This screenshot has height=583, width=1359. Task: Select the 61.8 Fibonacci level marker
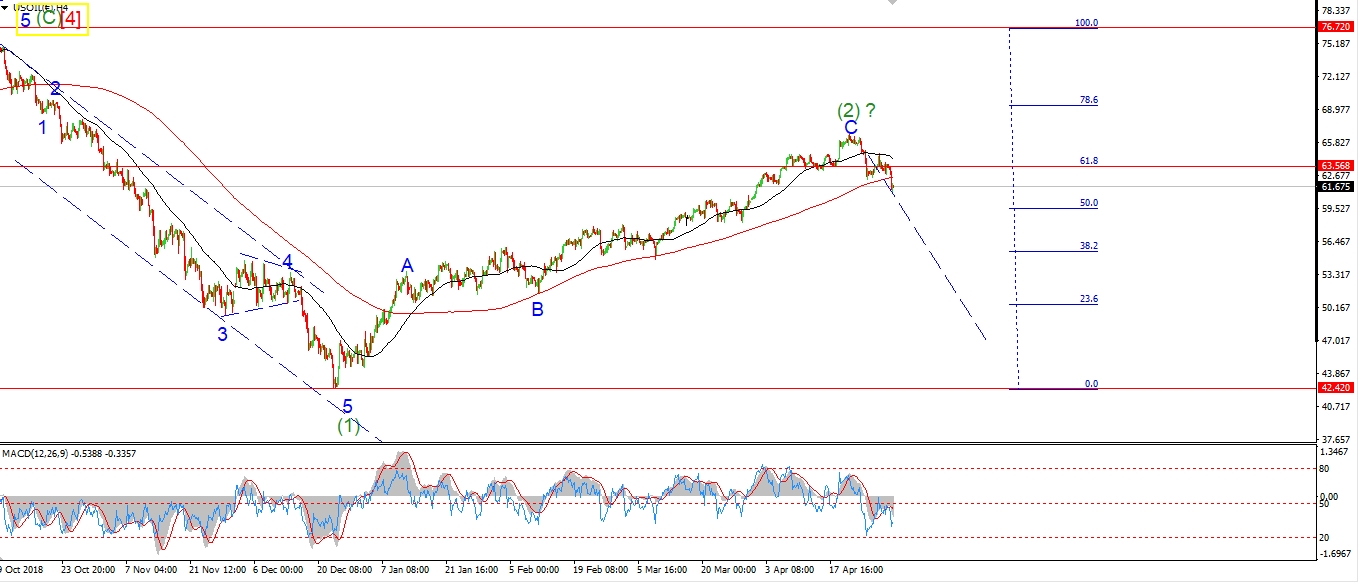click(x=1087, y=160)
